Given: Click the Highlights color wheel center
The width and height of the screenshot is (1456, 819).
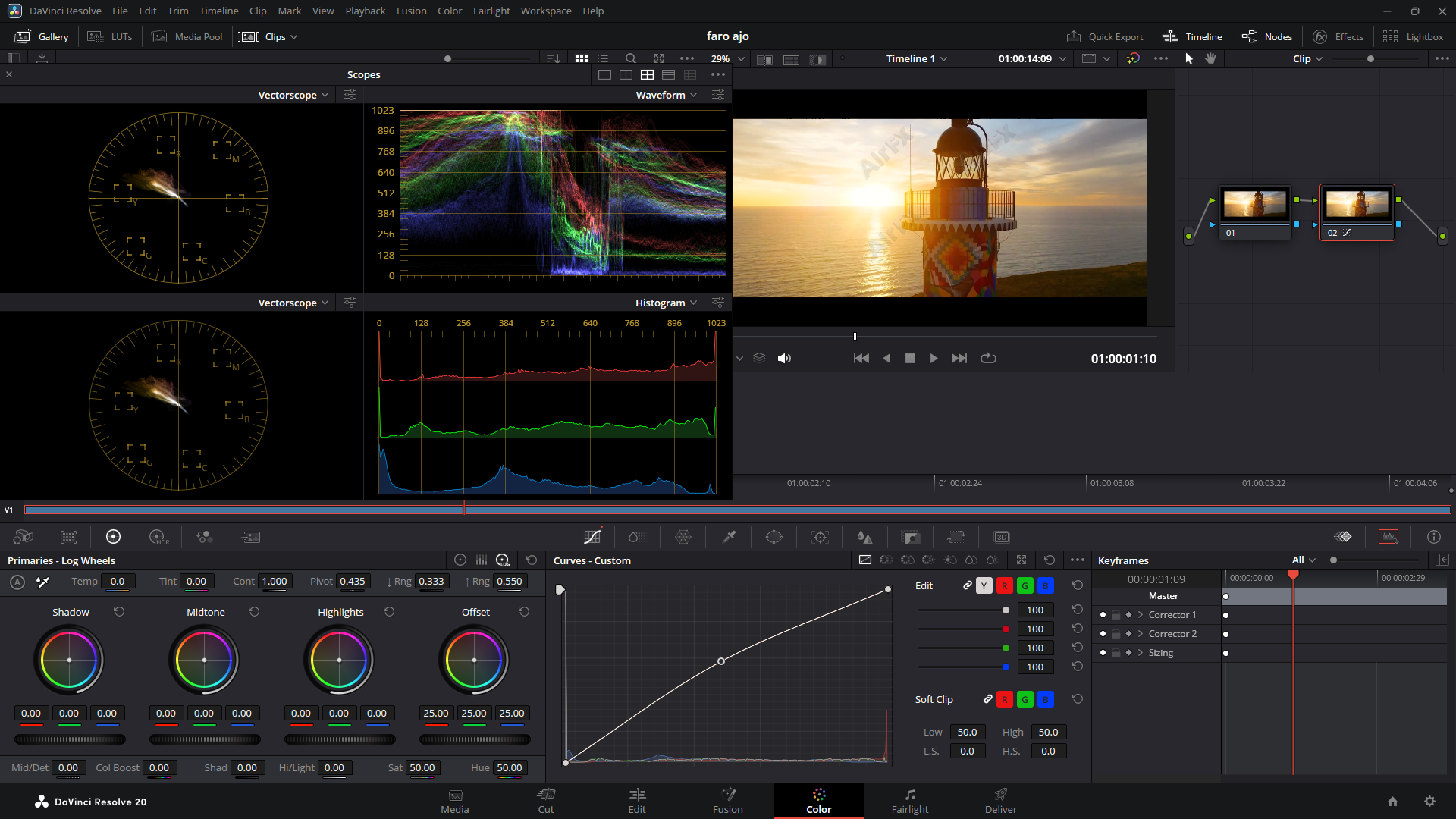Looking at the screenshot, I should pyautogui.click(x=339, y=660).
